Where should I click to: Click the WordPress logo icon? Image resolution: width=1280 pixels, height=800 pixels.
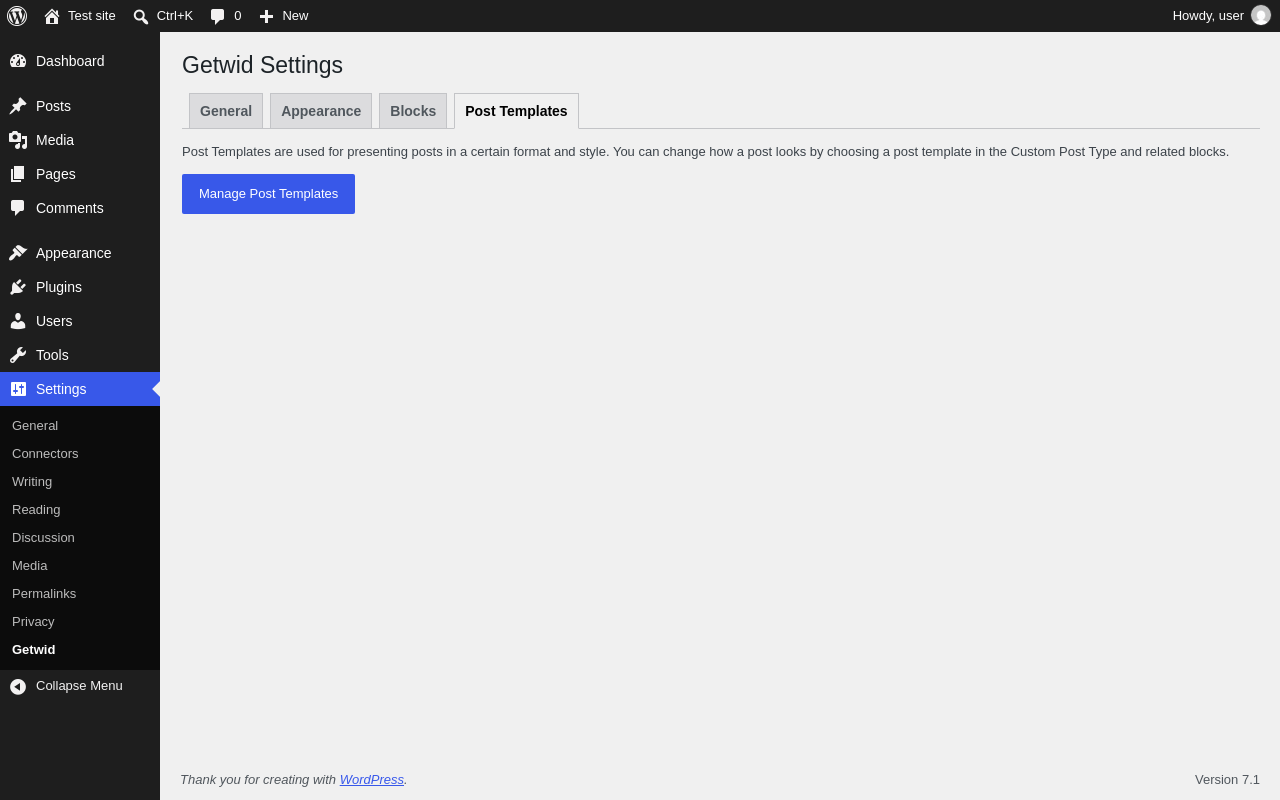(x=17, y=16)
